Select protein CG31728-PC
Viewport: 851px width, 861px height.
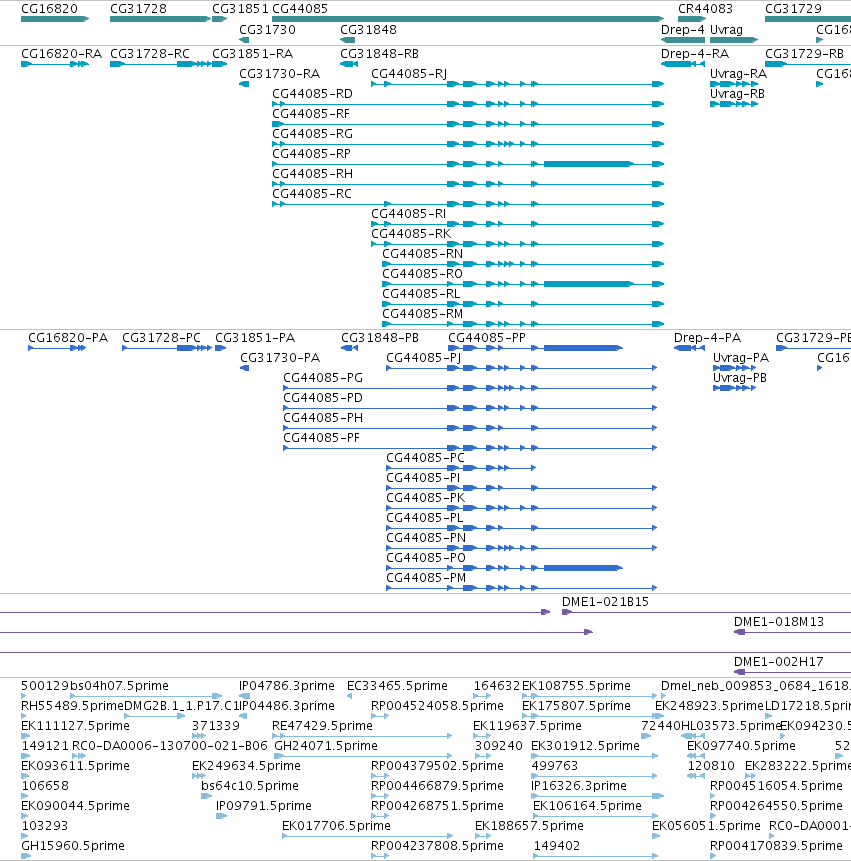pyautogui.click(x=167, y=348)
